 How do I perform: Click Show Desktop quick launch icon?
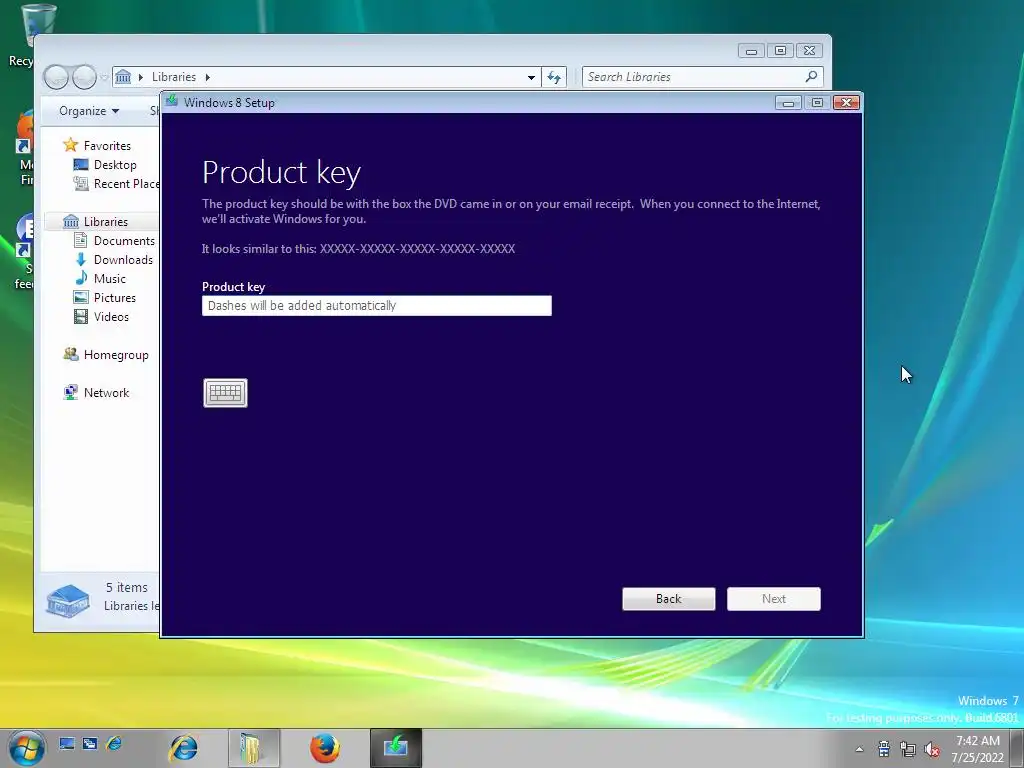[67, 743]
